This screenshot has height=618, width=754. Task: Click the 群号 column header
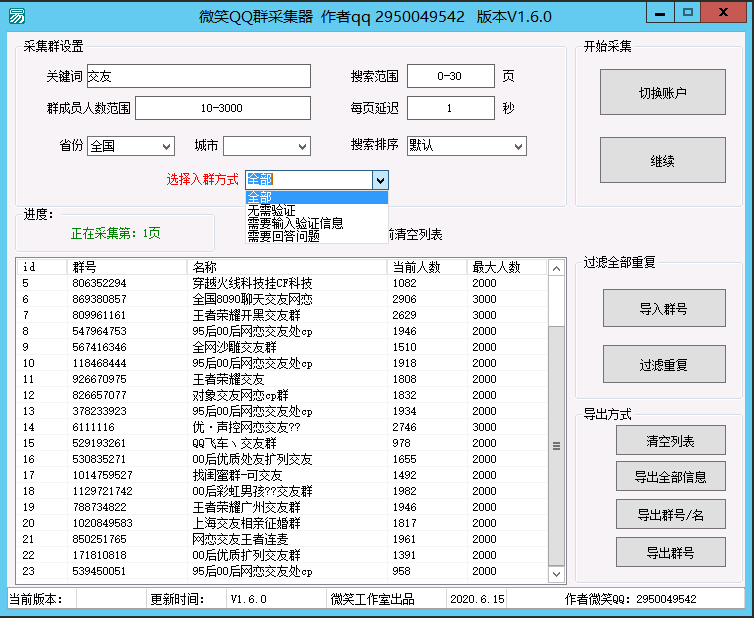127,267
